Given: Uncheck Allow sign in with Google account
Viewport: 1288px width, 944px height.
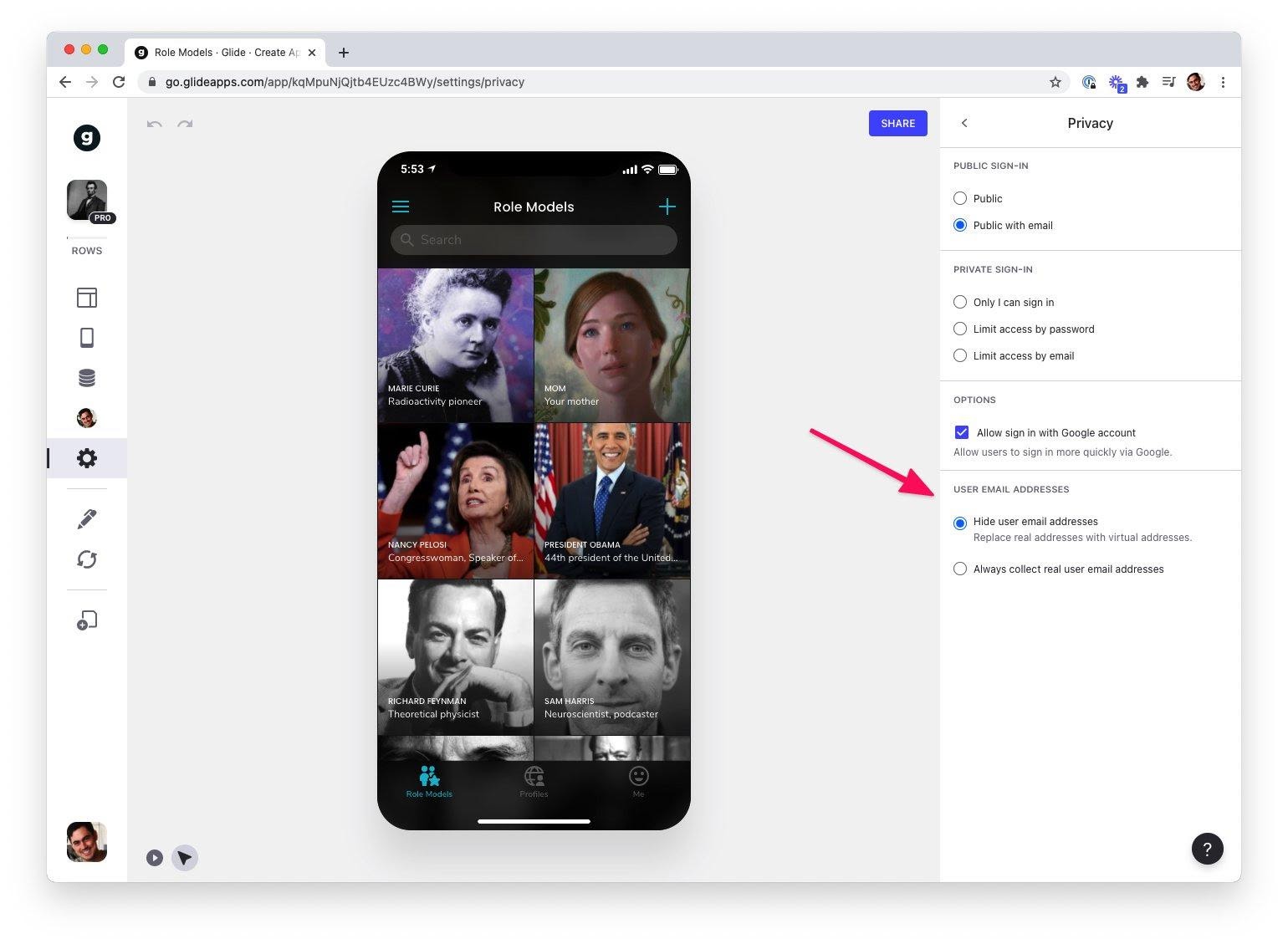Looking at the screenshot, I should click(x=962, y=432).
